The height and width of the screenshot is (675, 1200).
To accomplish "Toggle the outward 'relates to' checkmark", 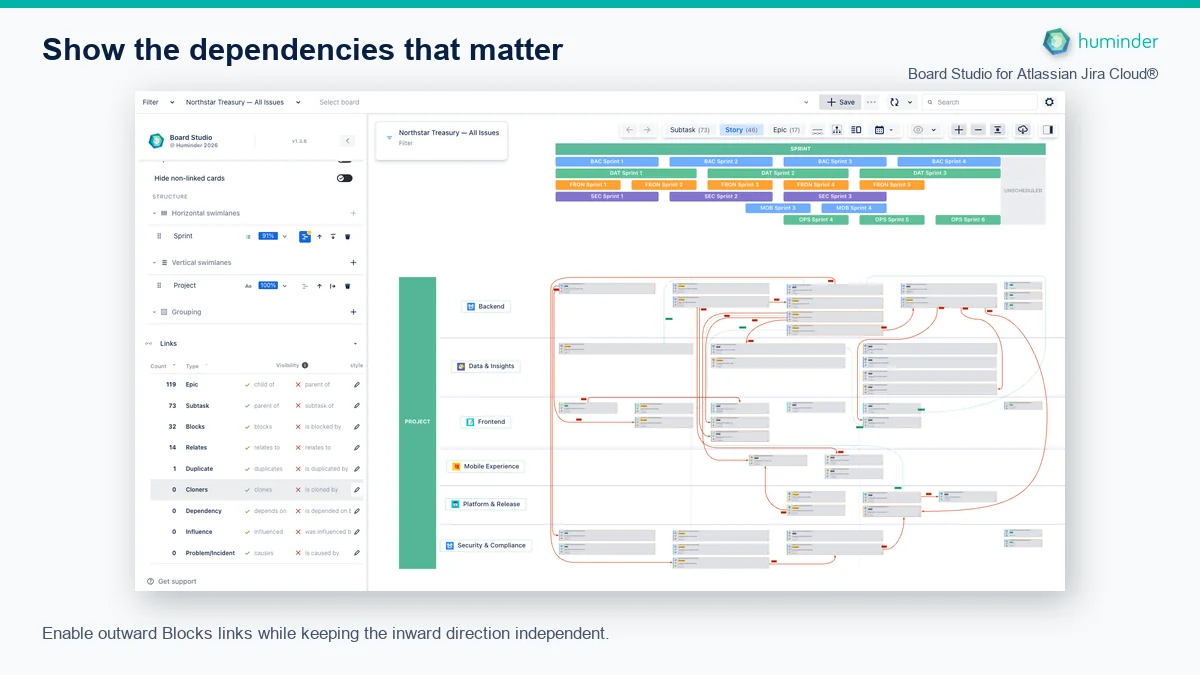I will click(248, 448).
